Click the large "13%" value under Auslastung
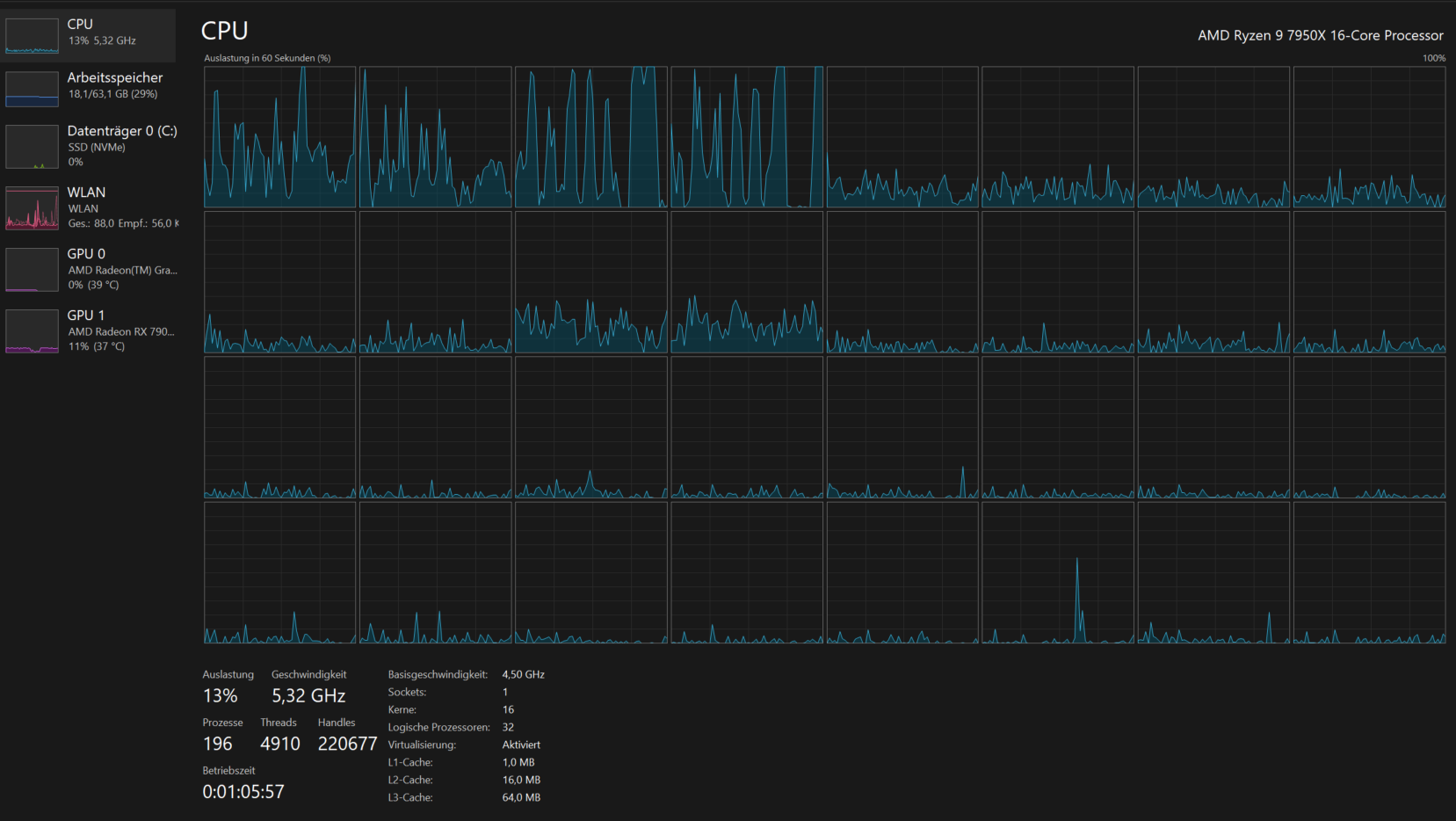 [x=220, y=696]
